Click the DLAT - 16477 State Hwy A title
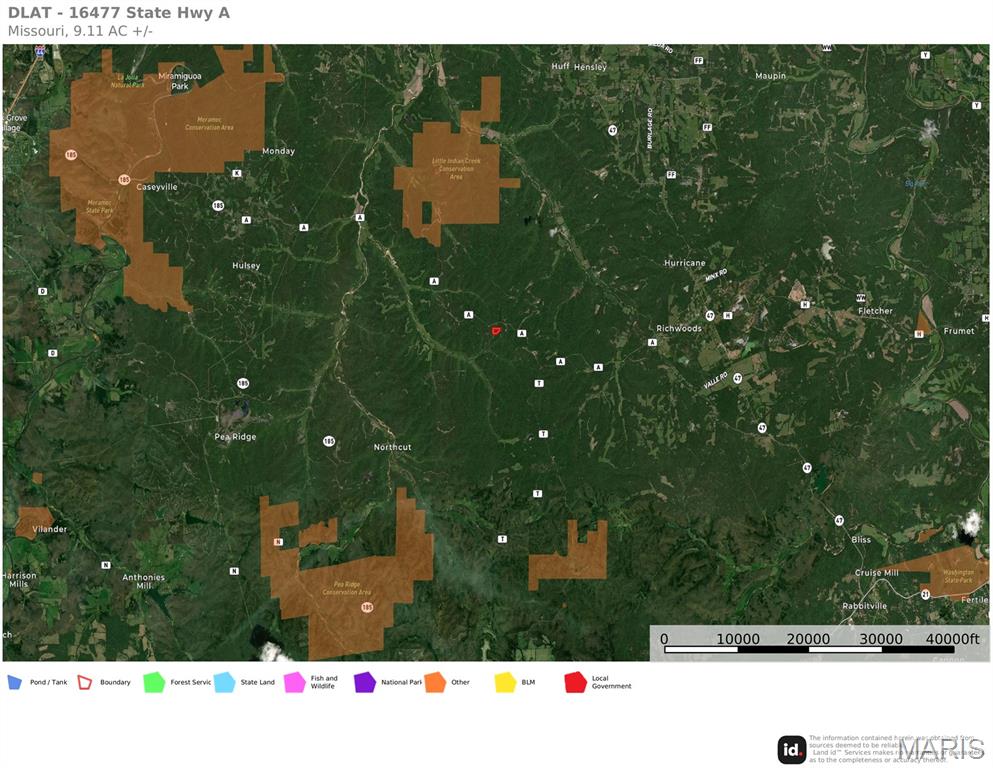Image resolution: width=993 pixels, height=768 pixels. (119, 13)
